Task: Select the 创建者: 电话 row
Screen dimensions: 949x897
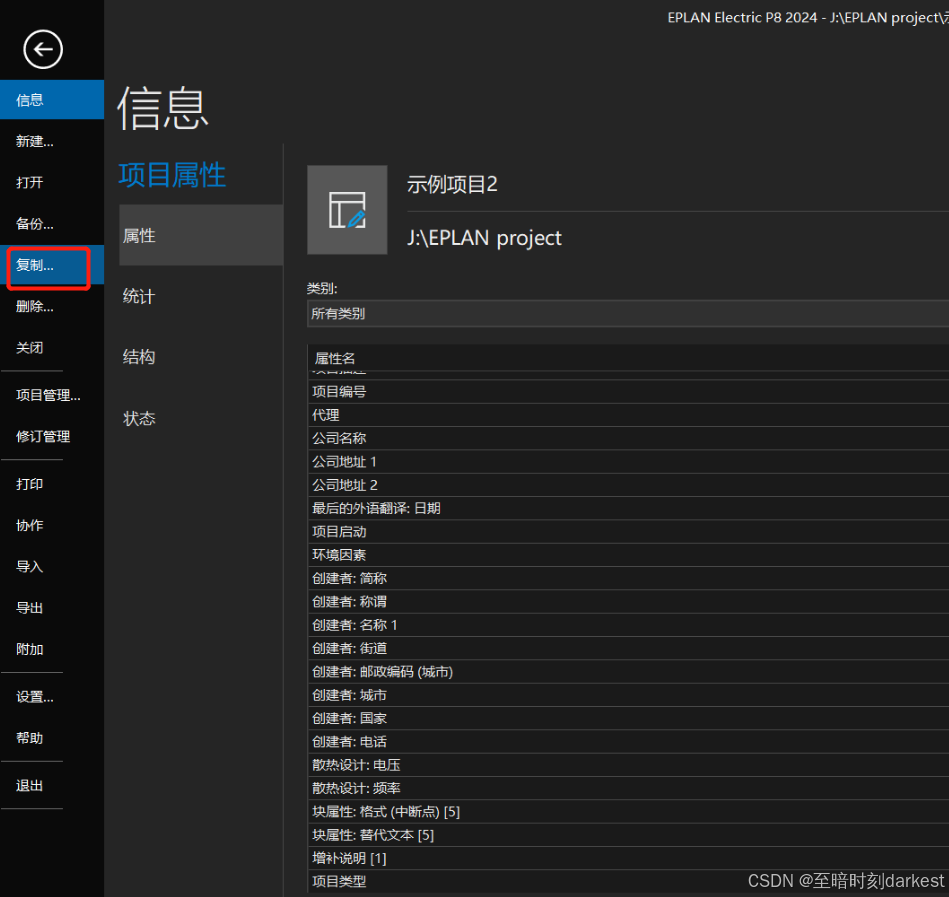Action: 628,741
